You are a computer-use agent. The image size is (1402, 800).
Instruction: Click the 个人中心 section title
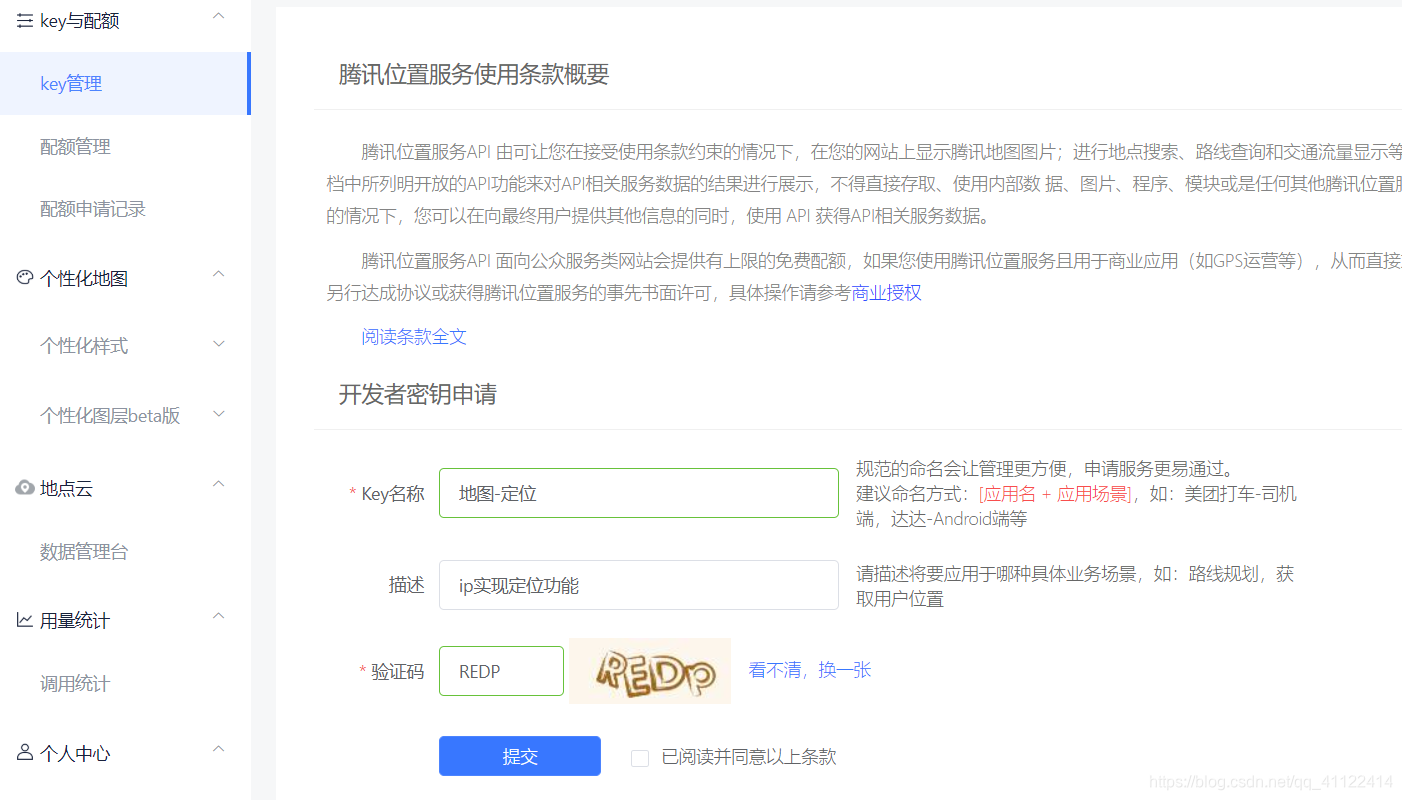tap(75, 754)
